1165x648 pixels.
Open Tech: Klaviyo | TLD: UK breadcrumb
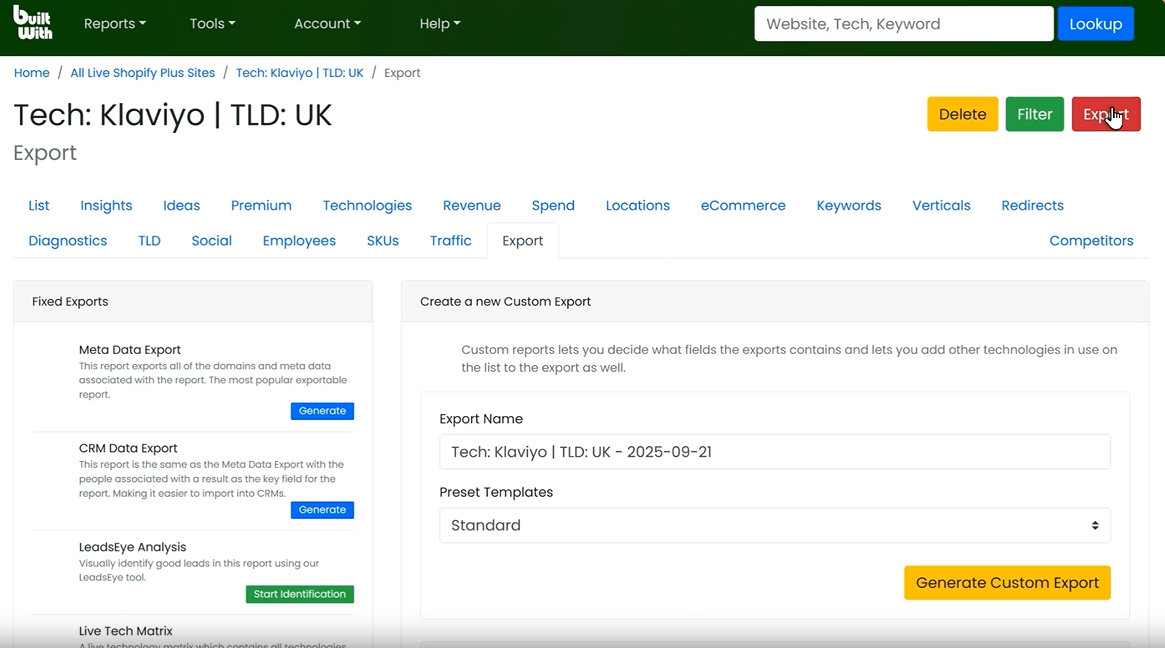299,73
